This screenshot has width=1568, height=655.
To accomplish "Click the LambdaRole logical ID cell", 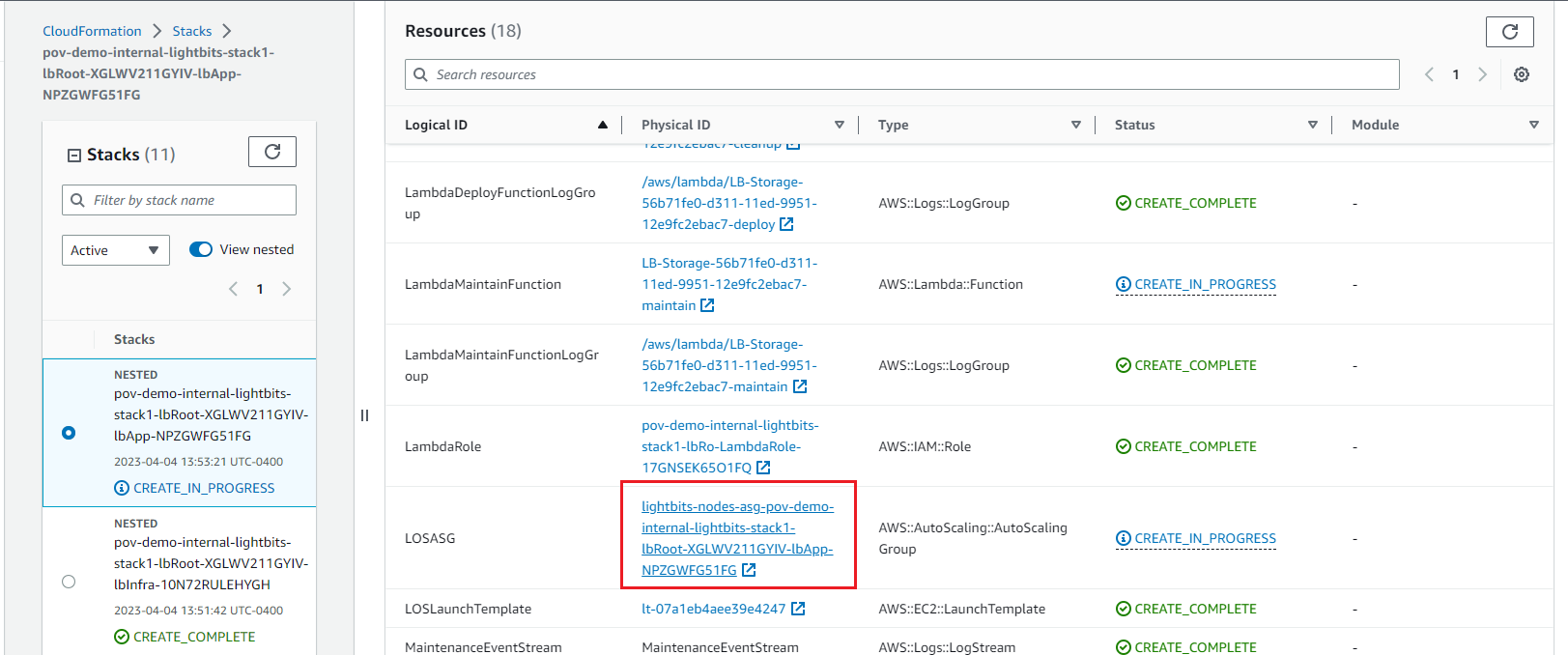I will (442, 446).
